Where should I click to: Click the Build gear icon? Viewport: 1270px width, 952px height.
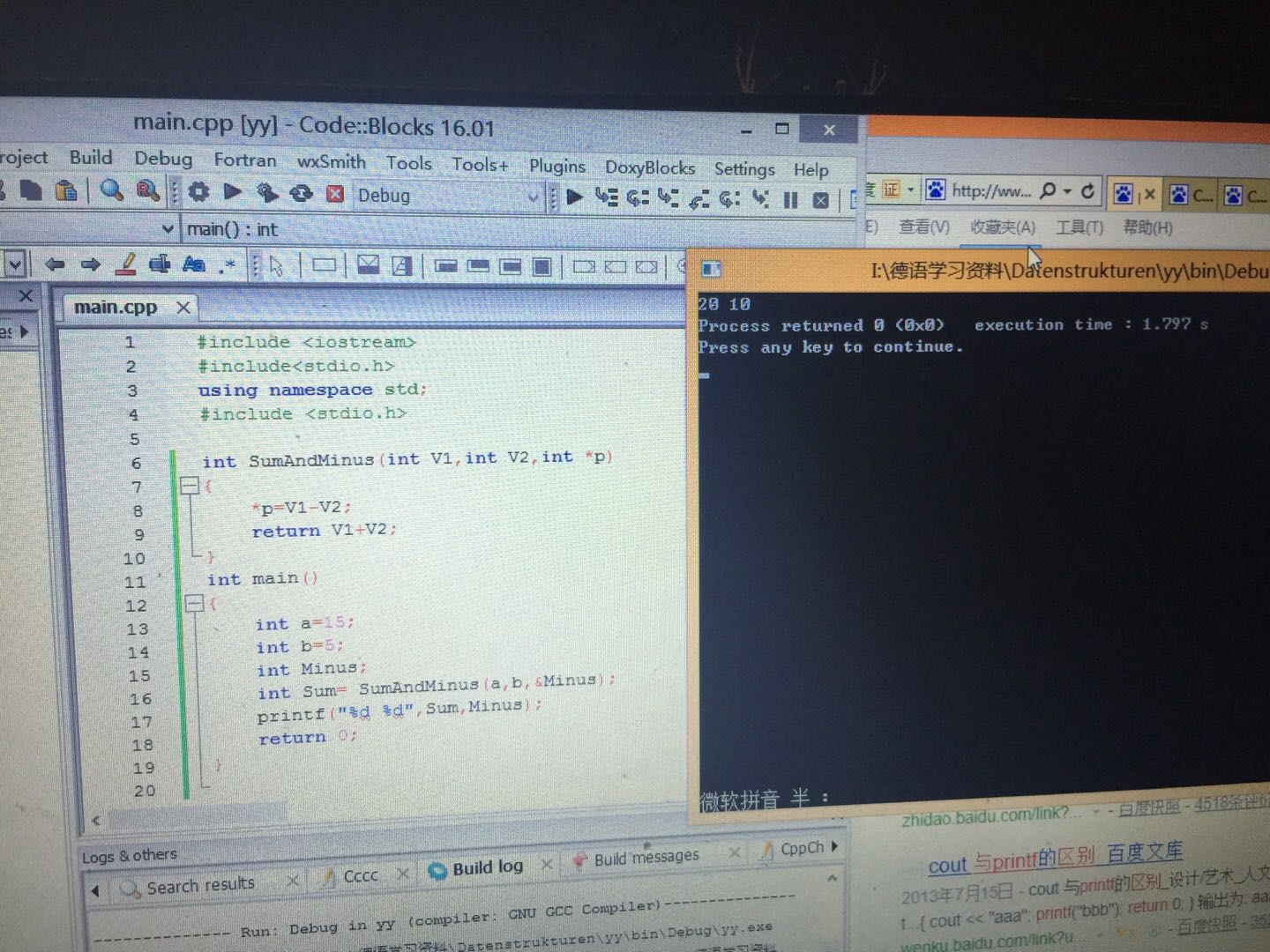[199, 191]
